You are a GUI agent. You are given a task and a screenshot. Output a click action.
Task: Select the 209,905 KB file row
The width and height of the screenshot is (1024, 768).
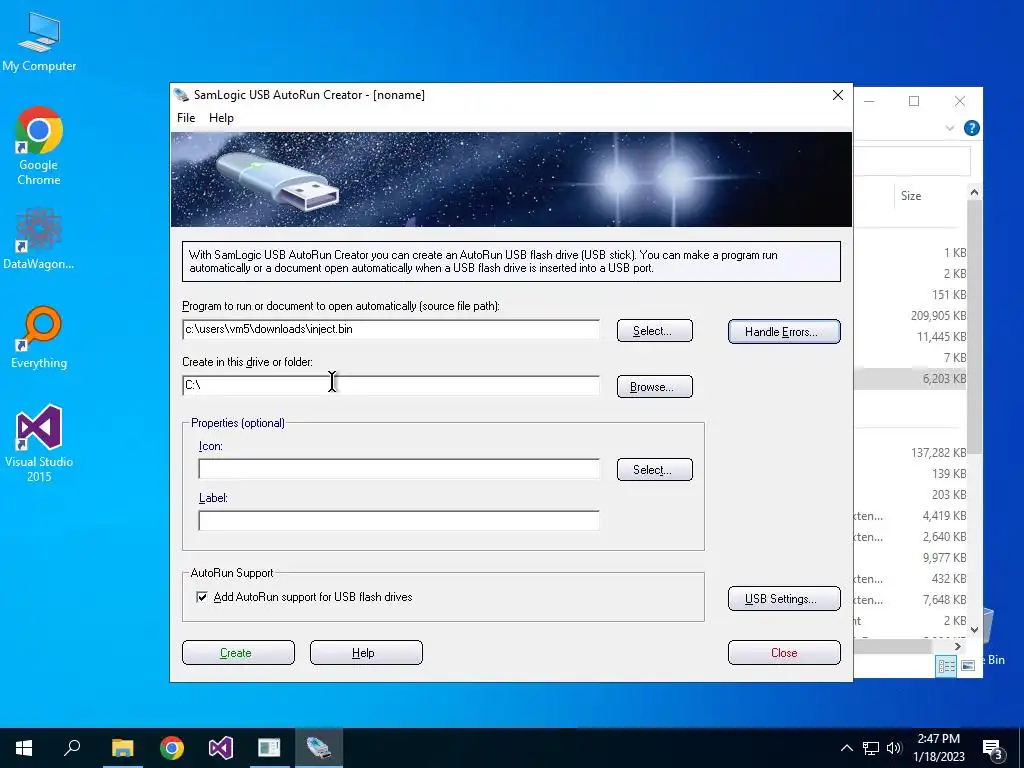(x=910, y=315)
